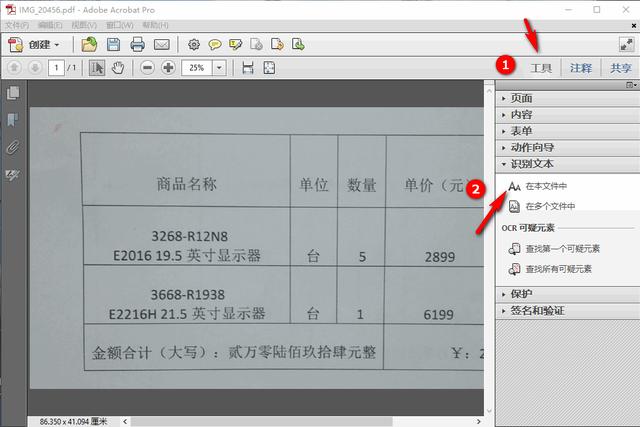Screen dimensions: 640x427
Task: Click the email envelope icon
Action: pyautogui.click(x=161, y=45)
